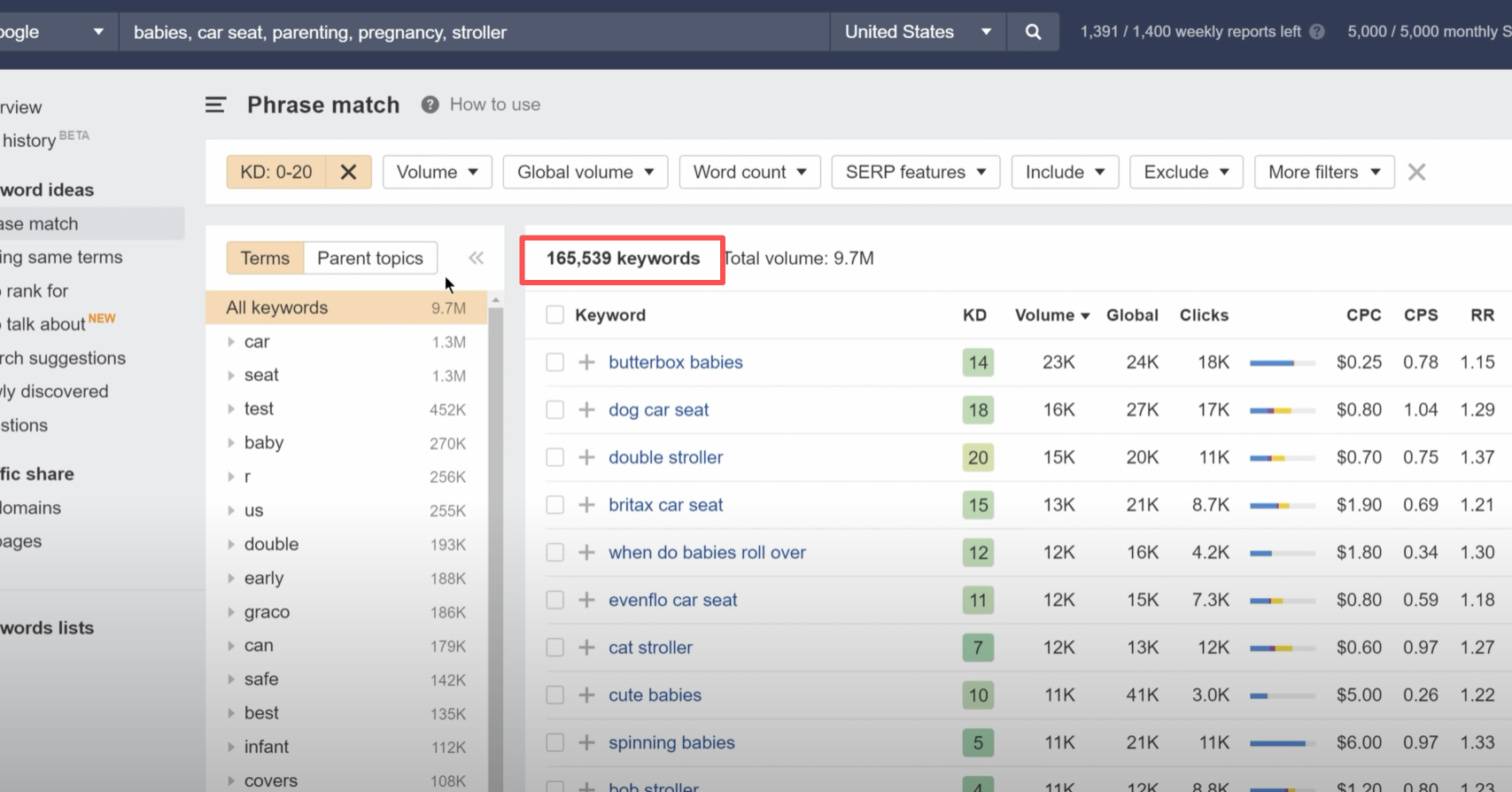Open the hamburger menu beside Phrase match
The image size is (1512, 792).
point(215,105)
